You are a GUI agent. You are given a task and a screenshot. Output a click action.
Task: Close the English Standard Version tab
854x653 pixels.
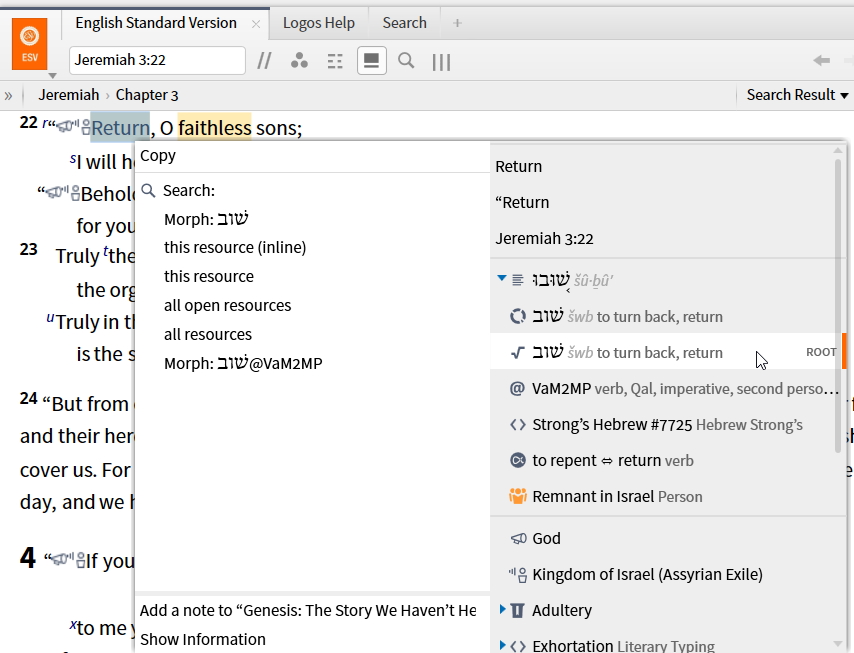(256, 24)
